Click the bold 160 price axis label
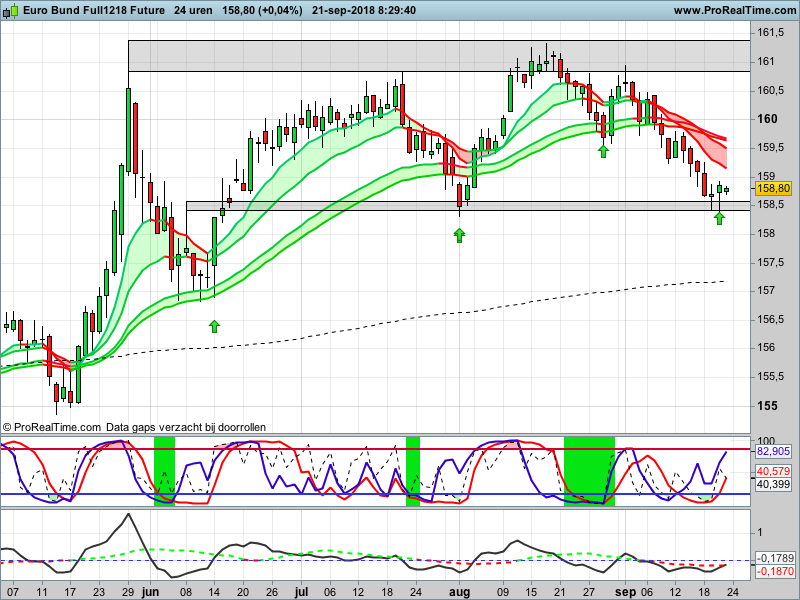The width and height of the screenshot is (800, 600). [x=767, y=119]
